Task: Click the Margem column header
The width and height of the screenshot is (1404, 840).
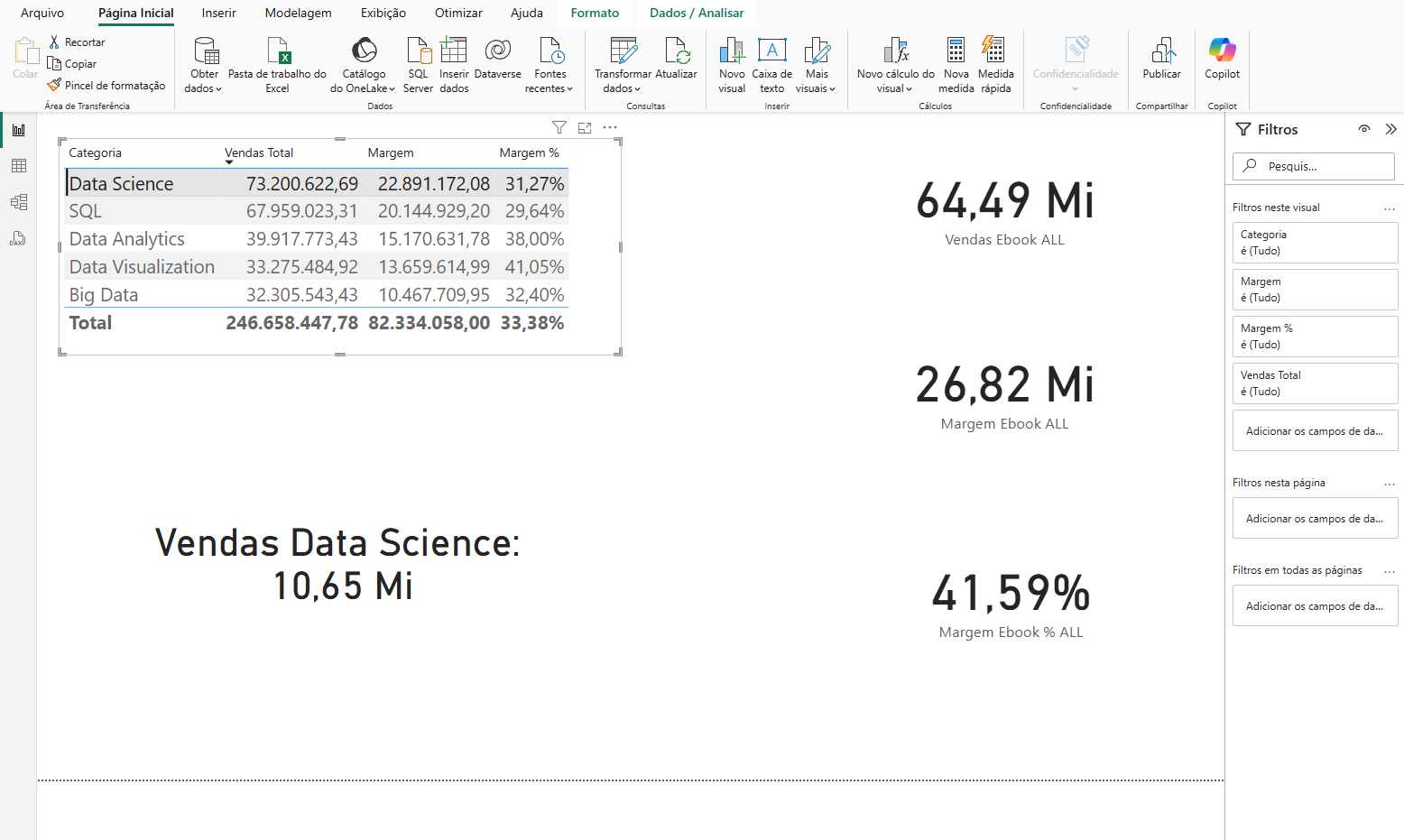Action: click(391, 153)
